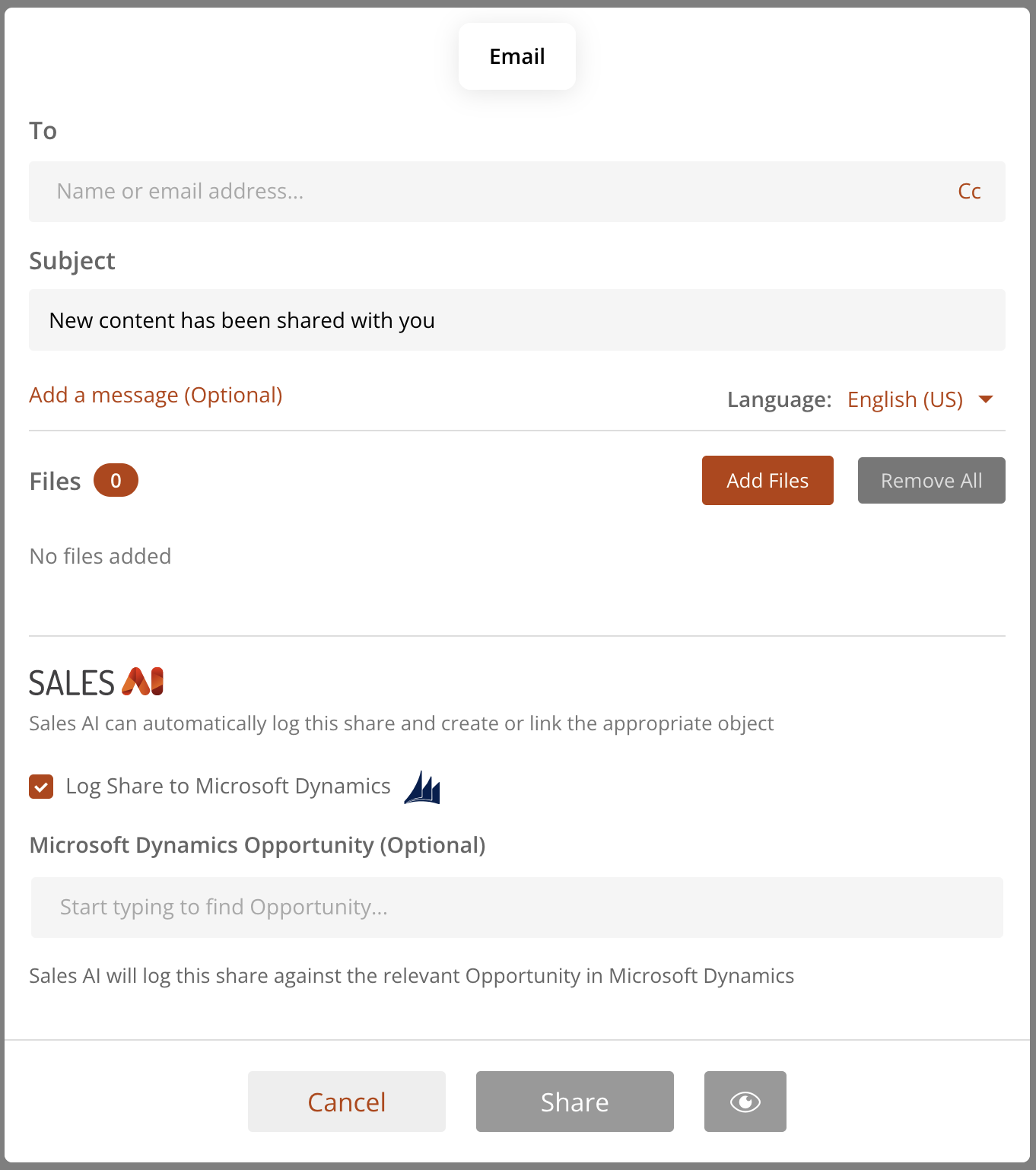Screen dimensions: 1036x1170
Task: Click the eye preview icon button
Action: coord(745,1102)
